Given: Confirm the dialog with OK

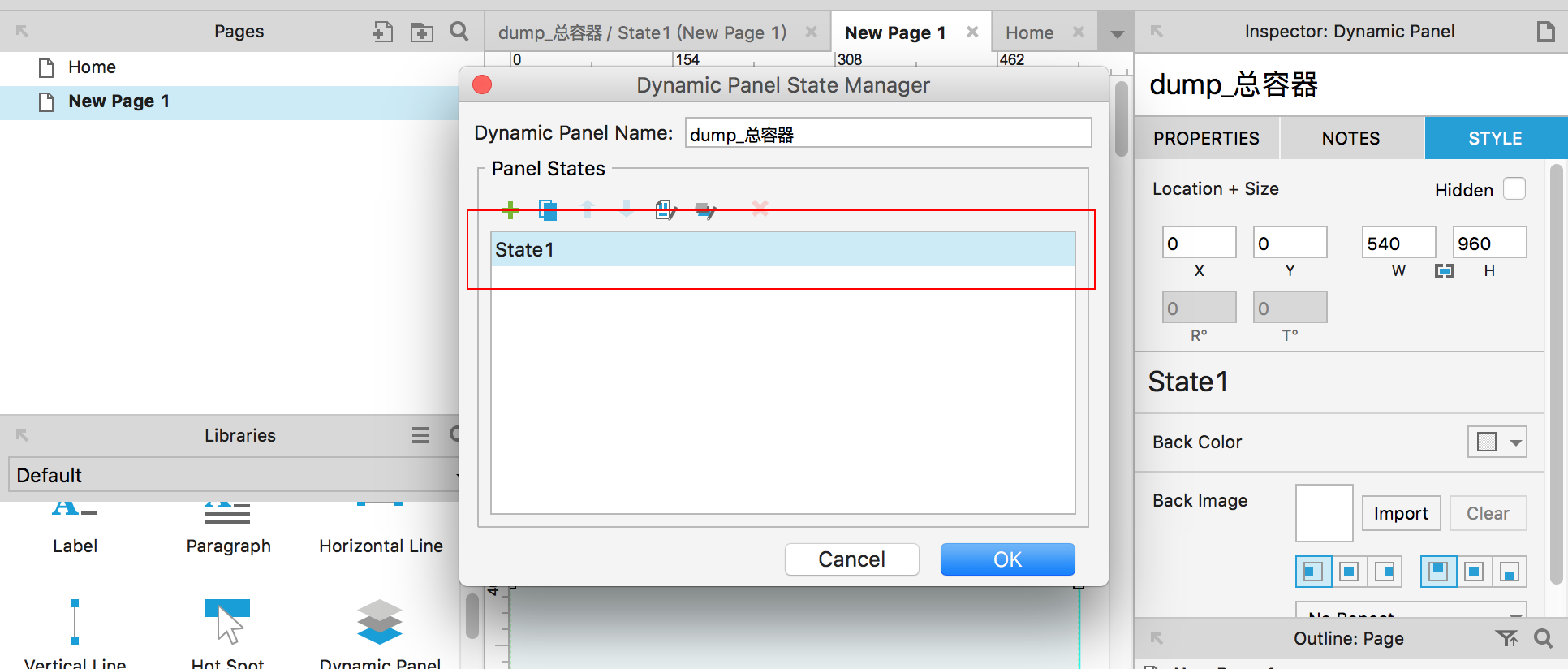Looking at the screenshot, I should click(x=1008, y=559).
